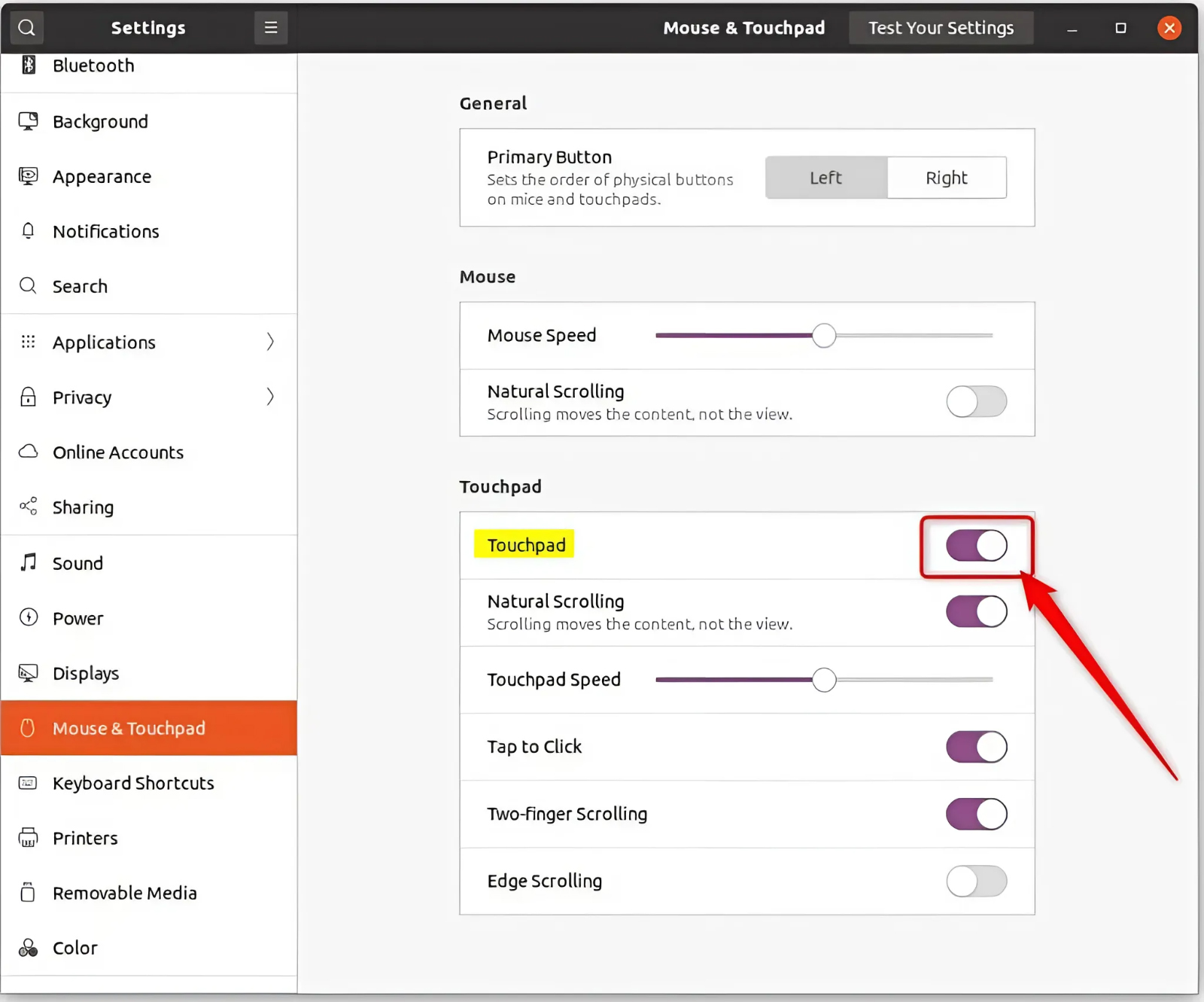Screen dimensions: 1204x1002
Task: Open Power settings via its icon
Action: (x=28, y=617)
